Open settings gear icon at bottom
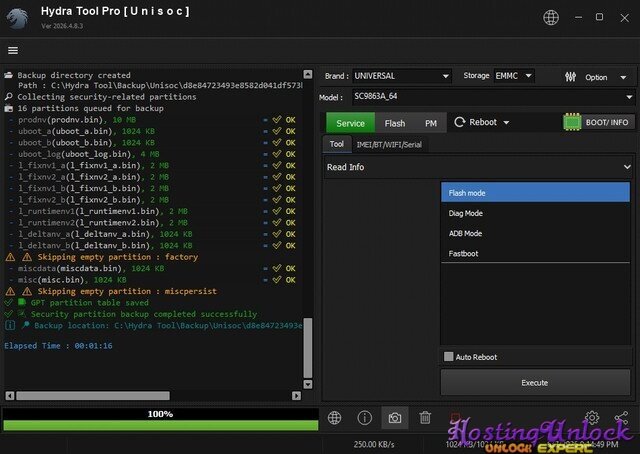 click(592, 417)
